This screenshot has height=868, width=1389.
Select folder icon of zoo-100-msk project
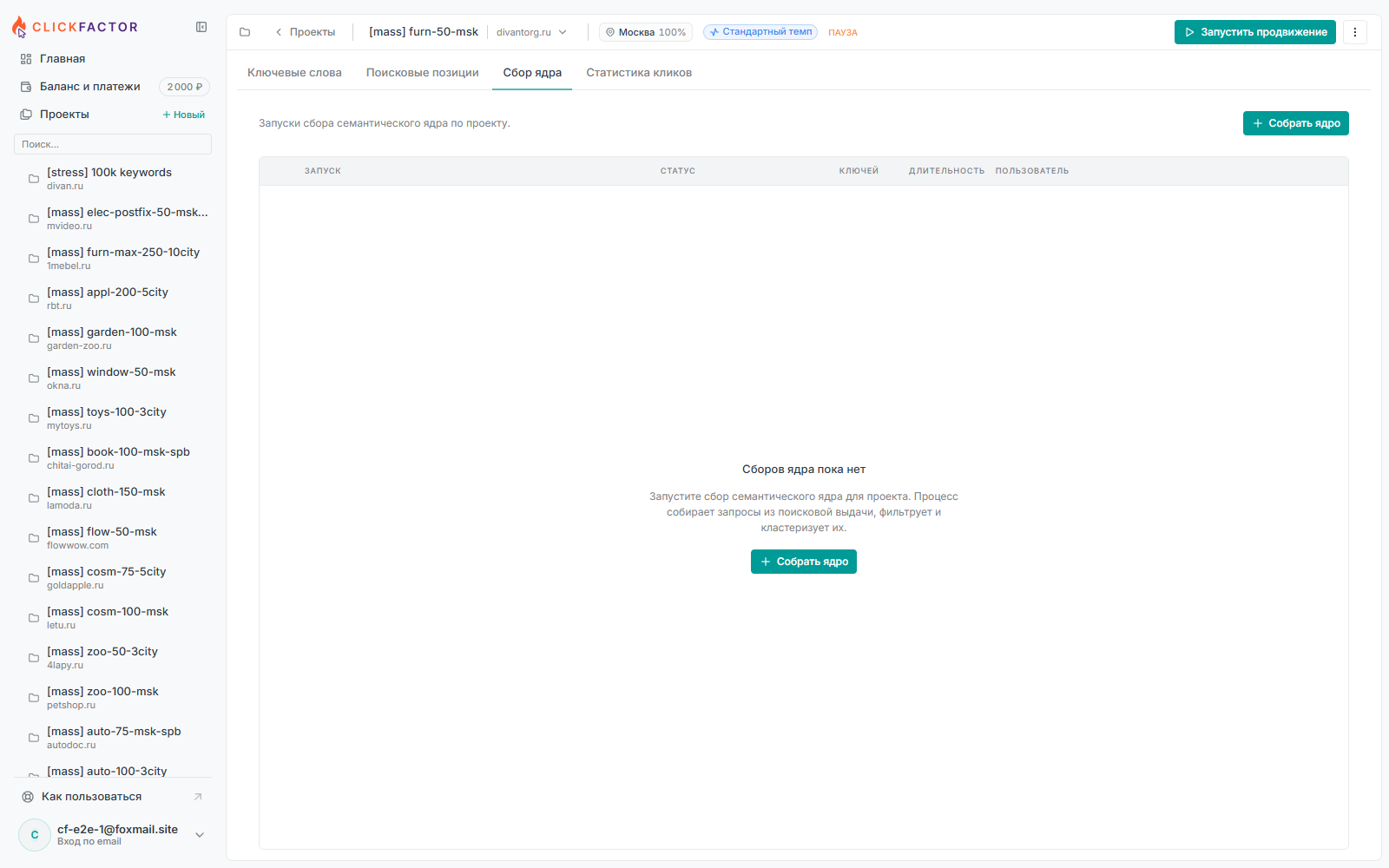(34, 698)
